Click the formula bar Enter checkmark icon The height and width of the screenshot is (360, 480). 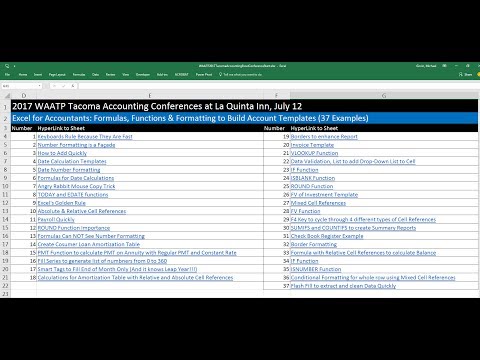coord(63,86)
